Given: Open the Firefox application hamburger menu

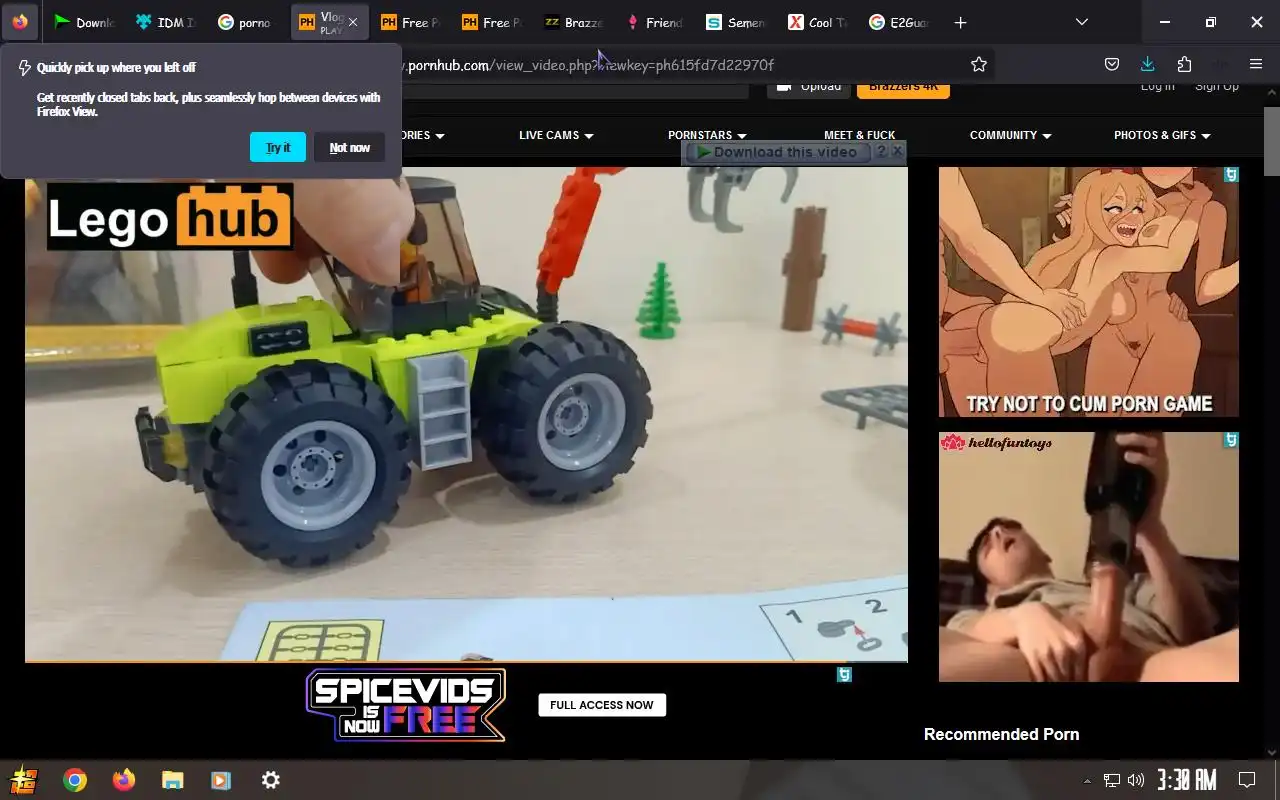Looking at the screenshot, I should point(1256,64).
